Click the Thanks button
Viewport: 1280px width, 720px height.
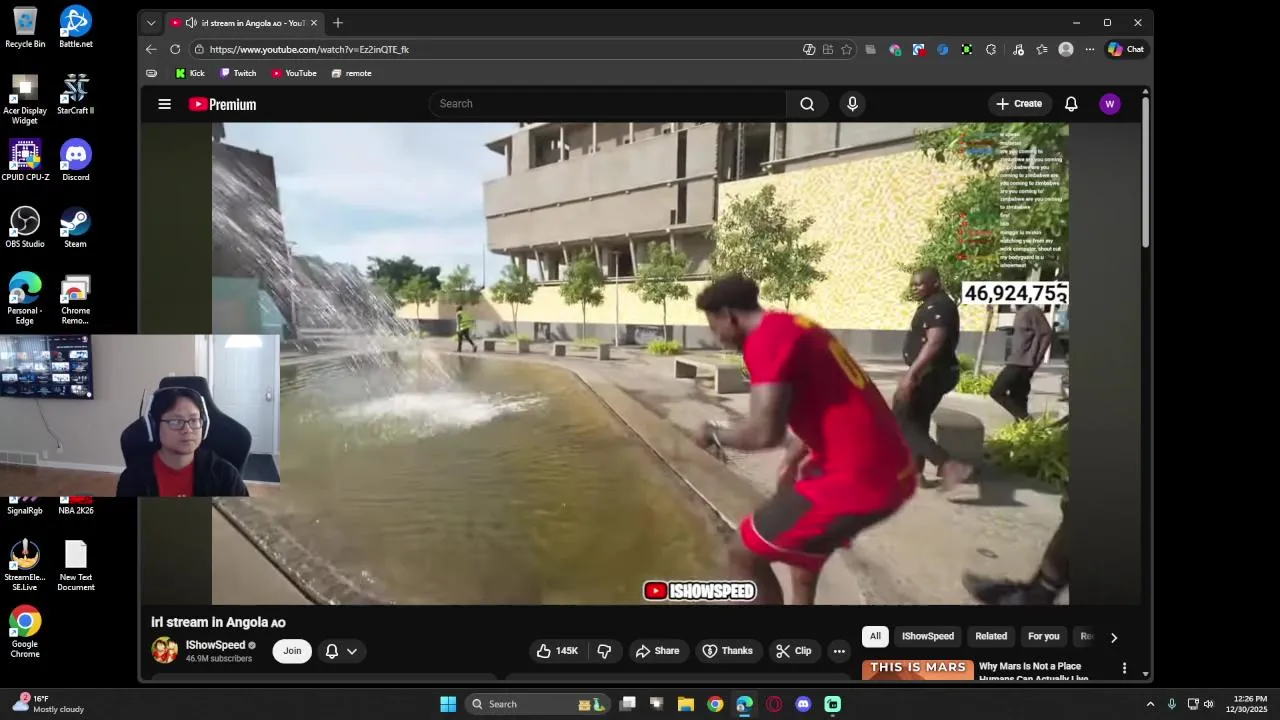[x=727, y=651]
